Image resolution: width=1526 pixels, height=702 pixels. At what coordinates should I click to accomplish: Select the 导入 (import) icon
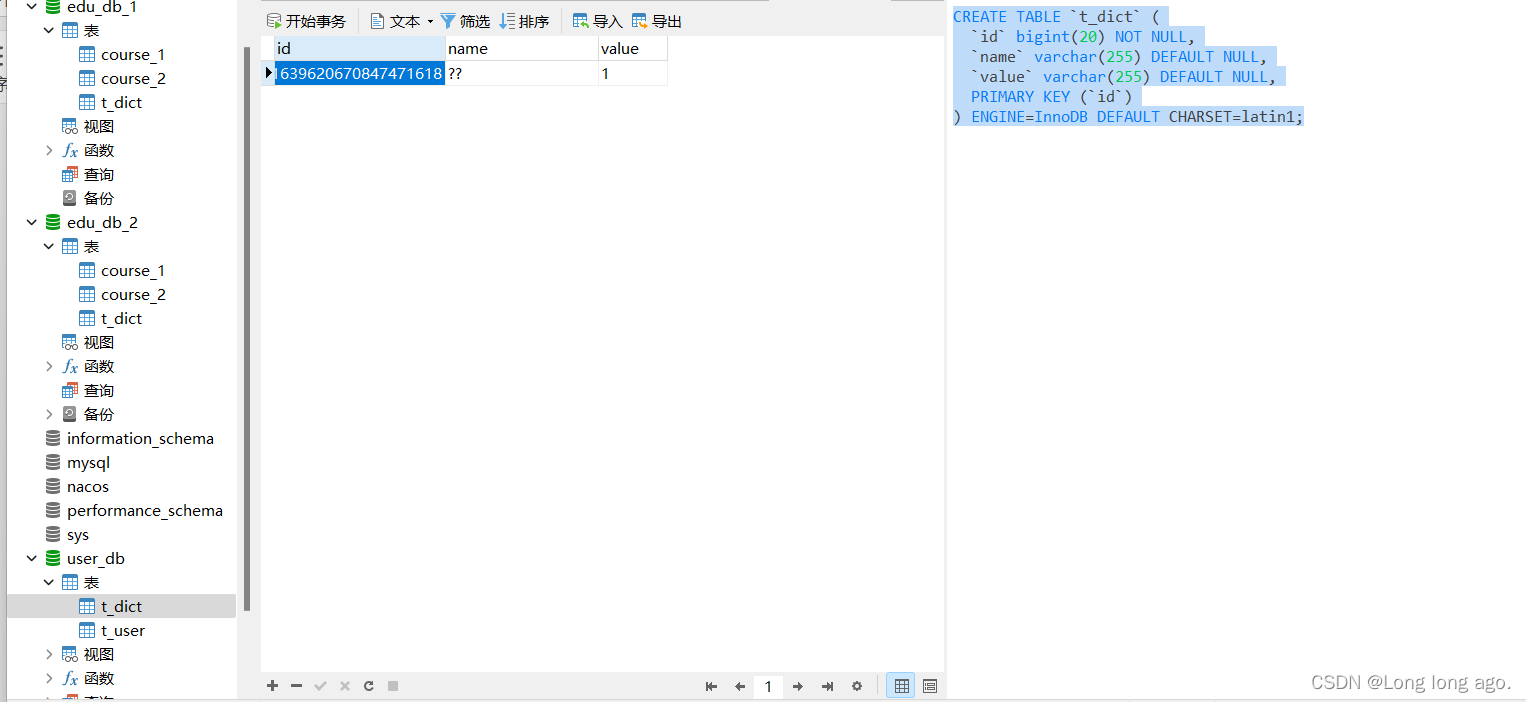click(x=597, y=20)
